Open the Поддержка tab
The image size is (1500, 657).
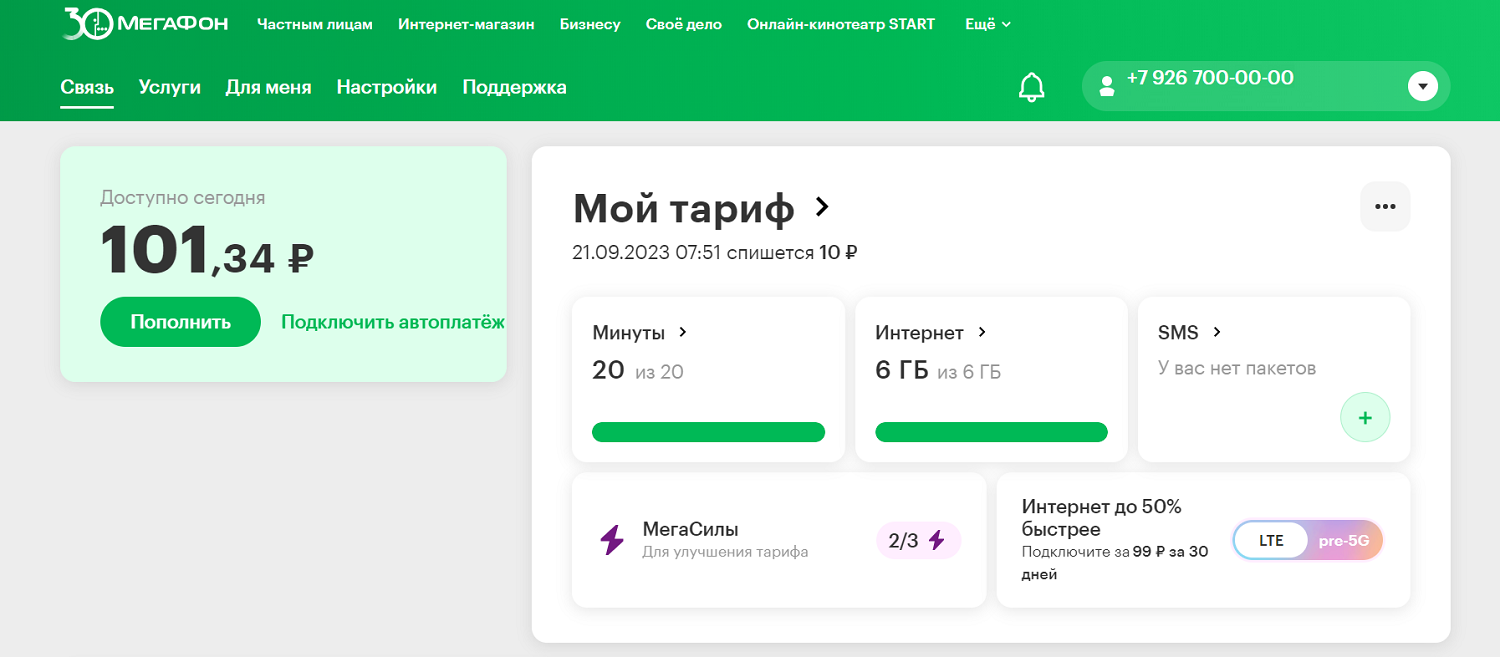pyautogui.click(x=514, y=87)
